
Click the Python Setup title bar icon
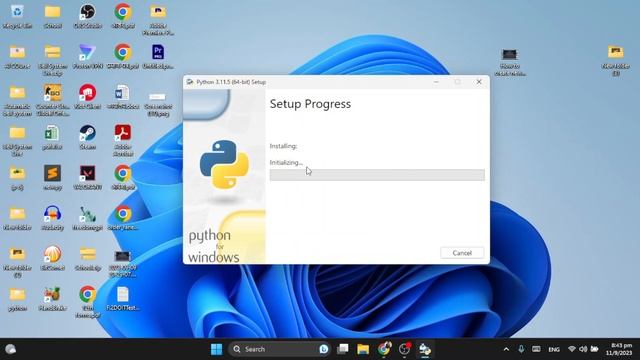(190, 82)
